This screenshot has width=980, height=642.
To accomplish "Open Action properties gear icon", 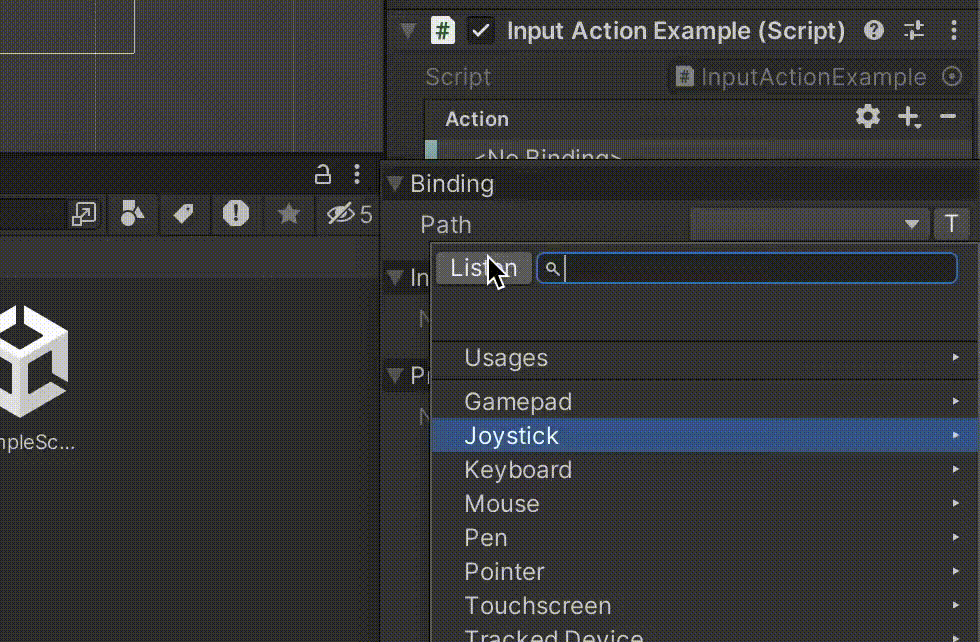I will point(868,117).
